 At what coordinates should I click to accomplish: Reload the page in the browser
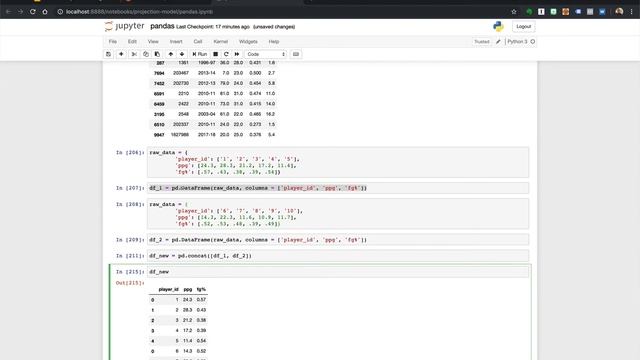click(33, 12)
